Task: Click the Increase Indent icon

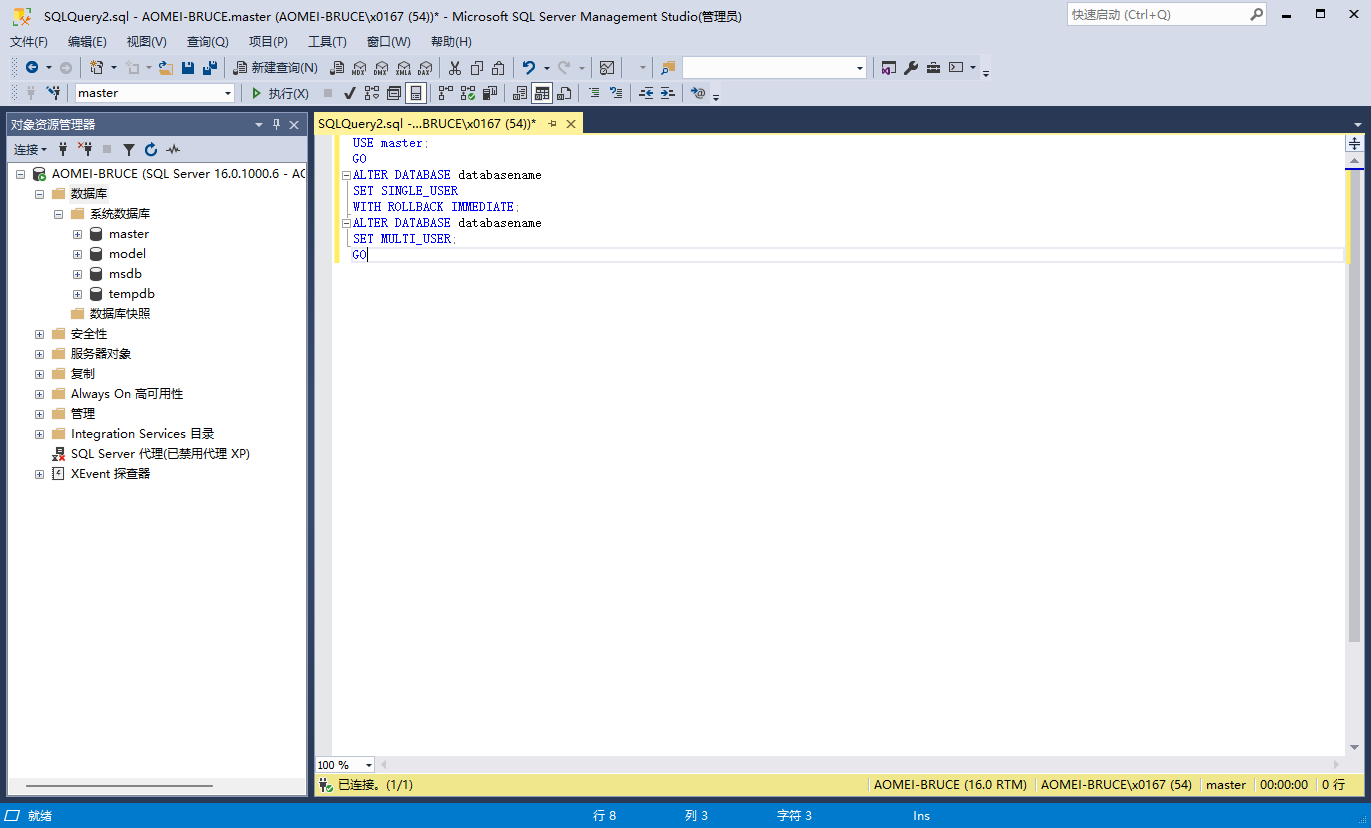Action: point(668,93)
